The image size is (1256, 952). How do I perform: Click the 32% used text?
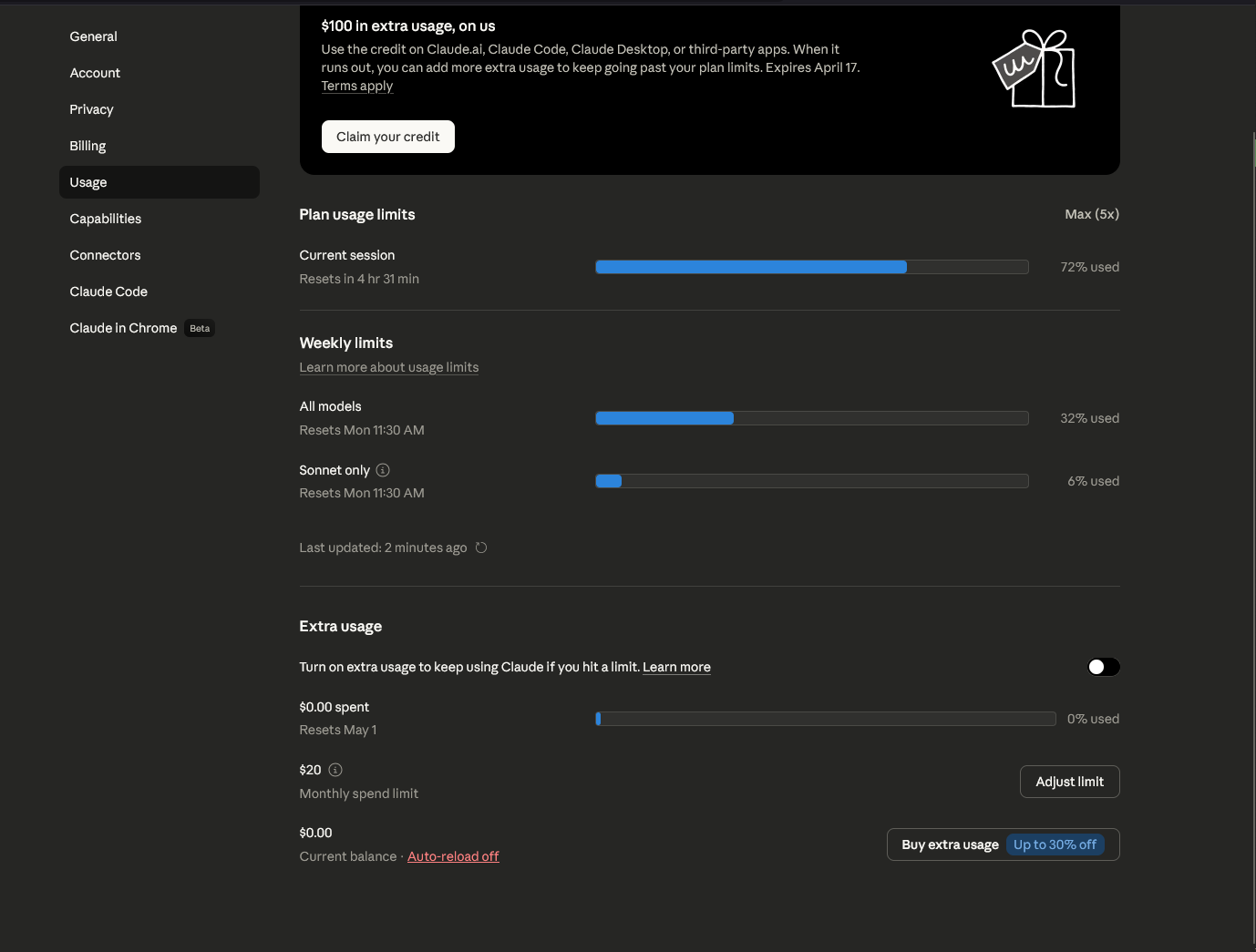(1089, 418)
